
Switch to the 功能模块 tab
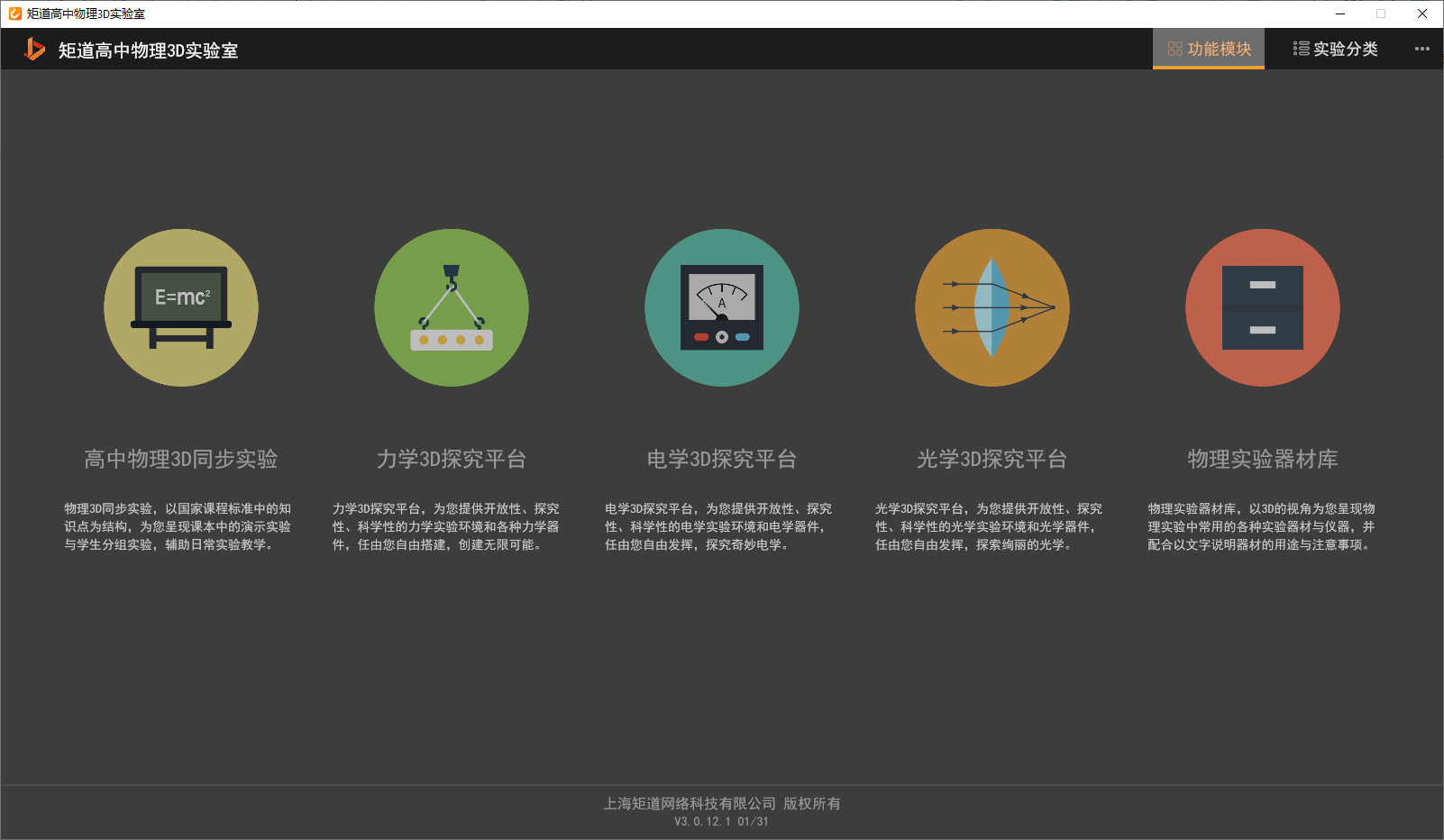pyautogui.click(x=1209, y=49)
